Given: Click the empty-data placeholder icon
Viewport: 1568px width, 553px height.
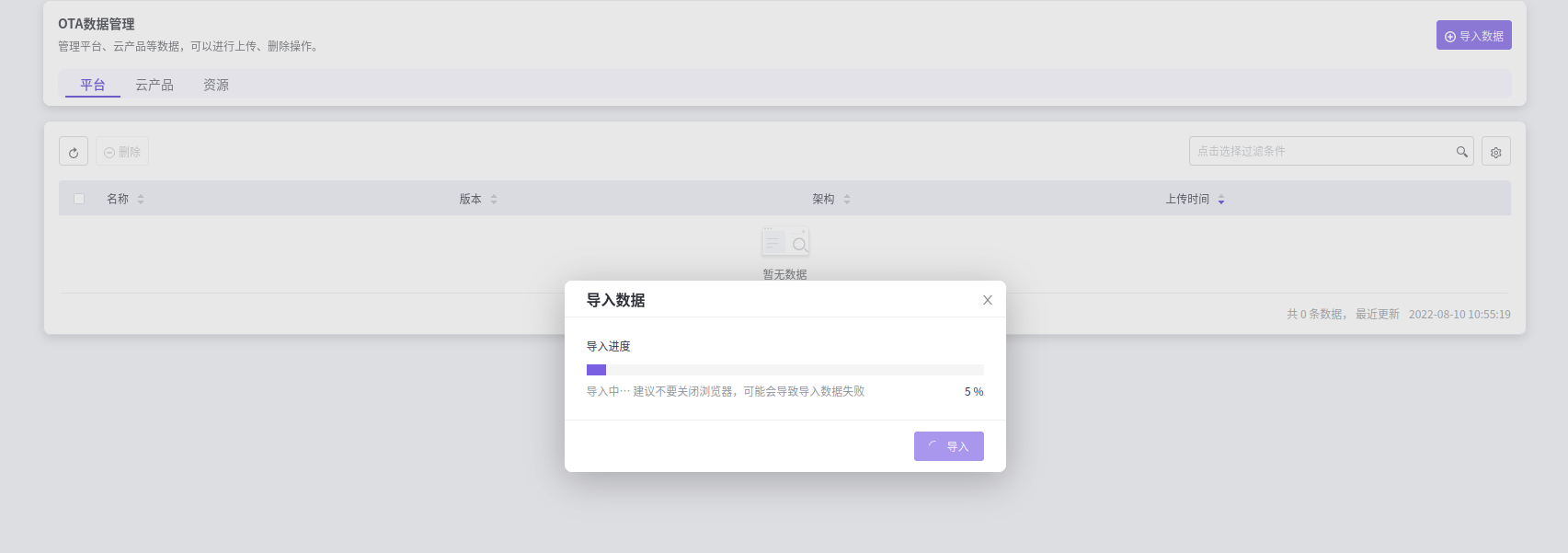Looking at the screenshot, I should (784, 242).
